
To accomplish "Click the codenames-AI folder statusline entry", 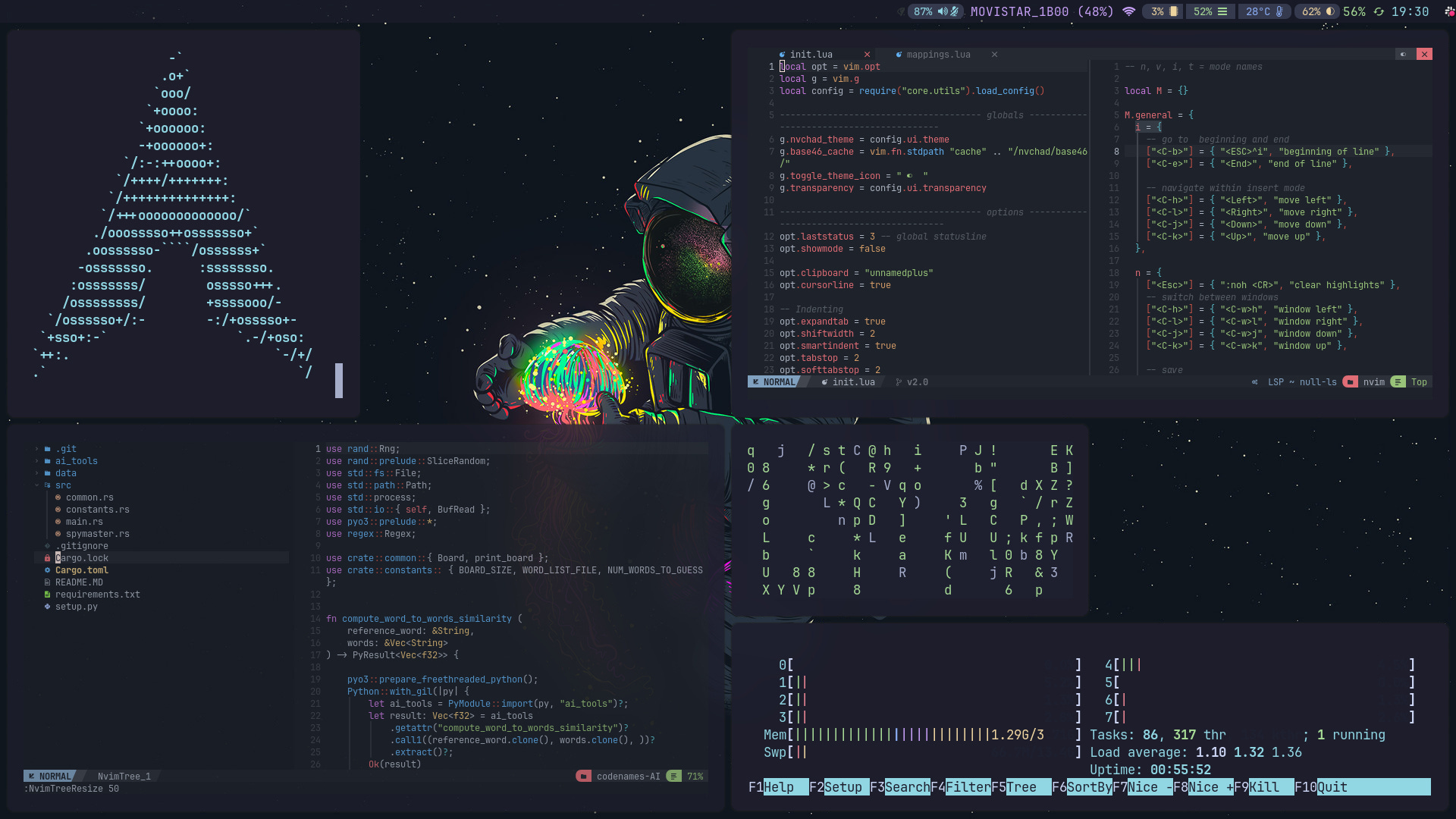I will pyautogui.click(x=619, y=777).
